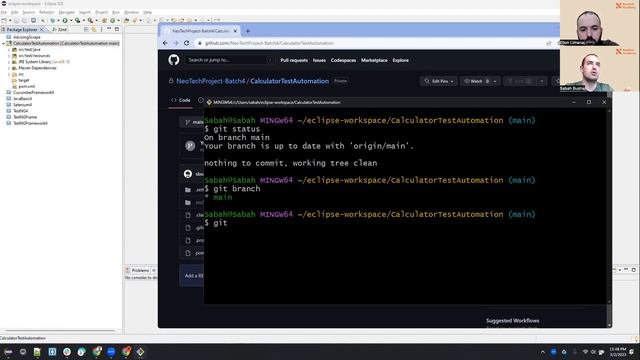The height and width of the screenshot is (360, 640).
Task: Open Issues in GitHub header
Action: 319,60
